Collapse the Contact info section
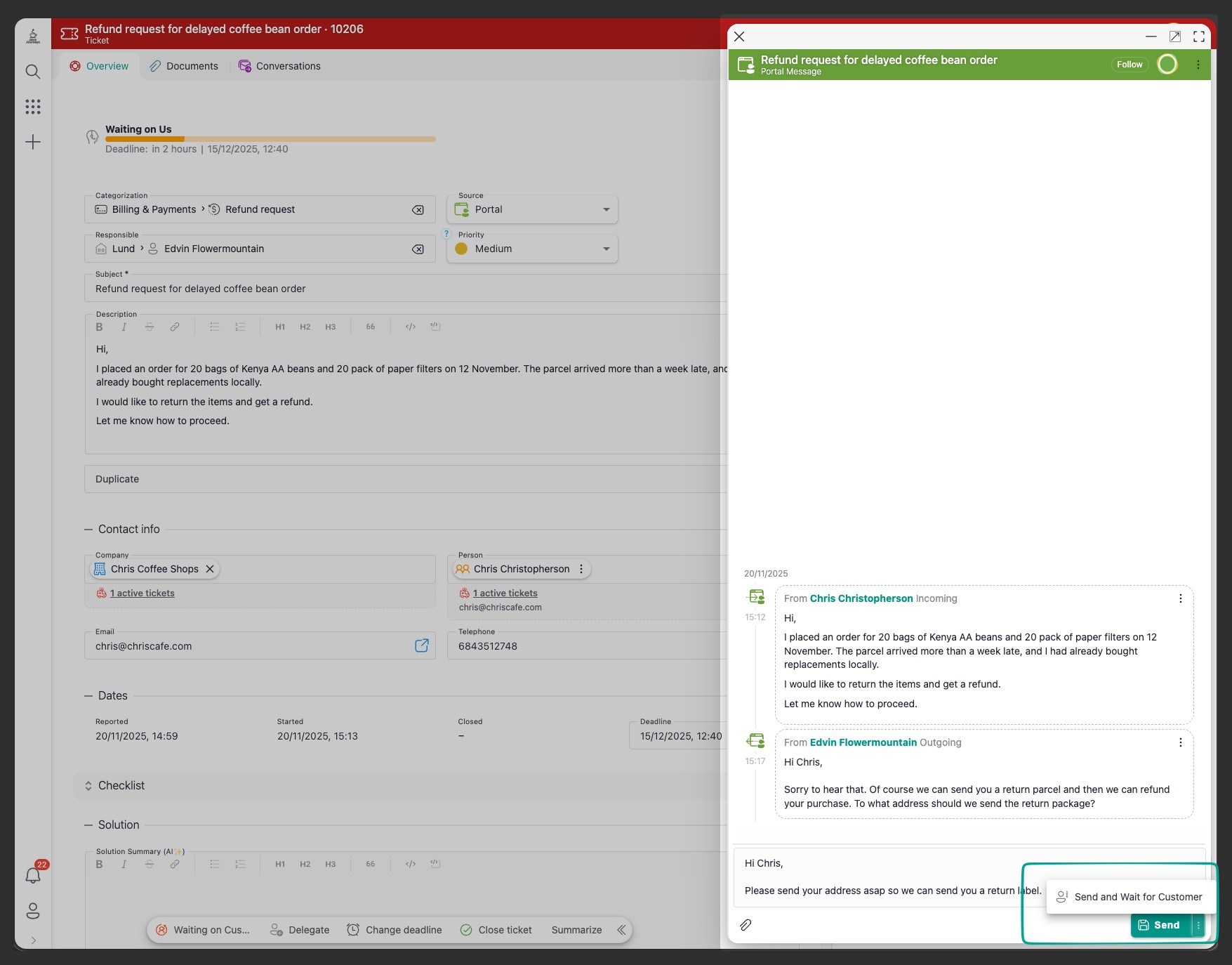The width and height of the screenshot is (1232, 965). [x=88, y=529]
